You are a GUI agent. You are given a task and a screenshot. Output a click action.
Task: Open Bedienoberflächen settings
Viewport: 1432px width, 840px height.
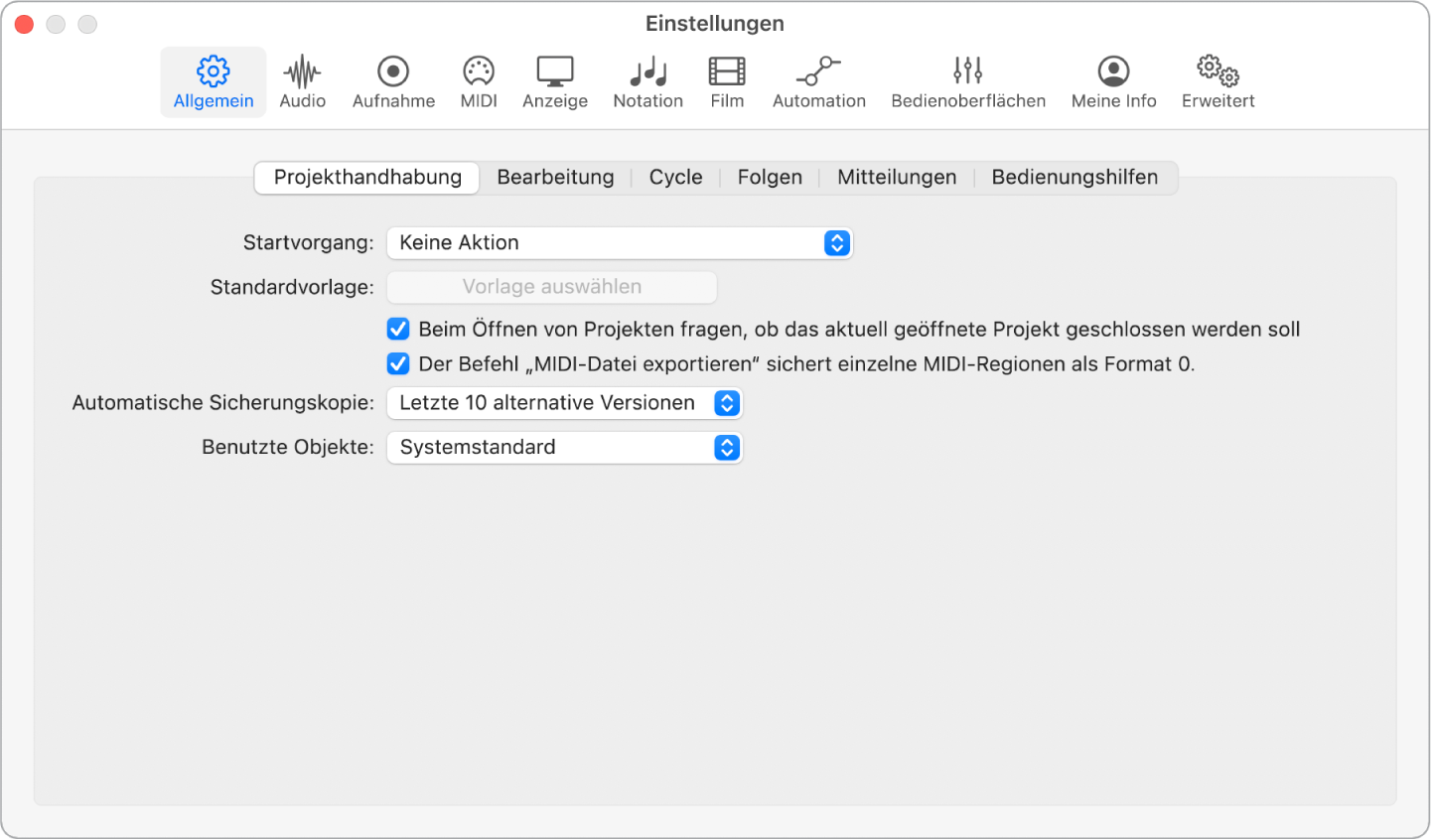tap(966, 81)
